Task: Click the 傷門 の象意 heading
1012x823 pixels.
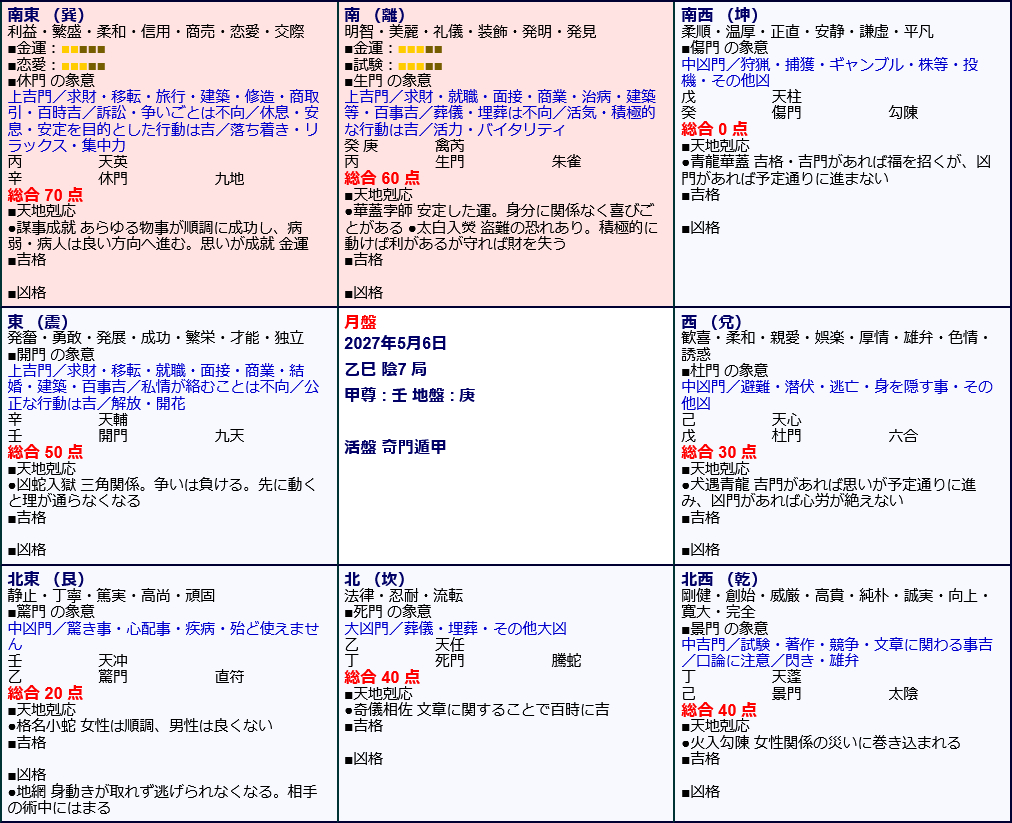Action: (725, 48)
